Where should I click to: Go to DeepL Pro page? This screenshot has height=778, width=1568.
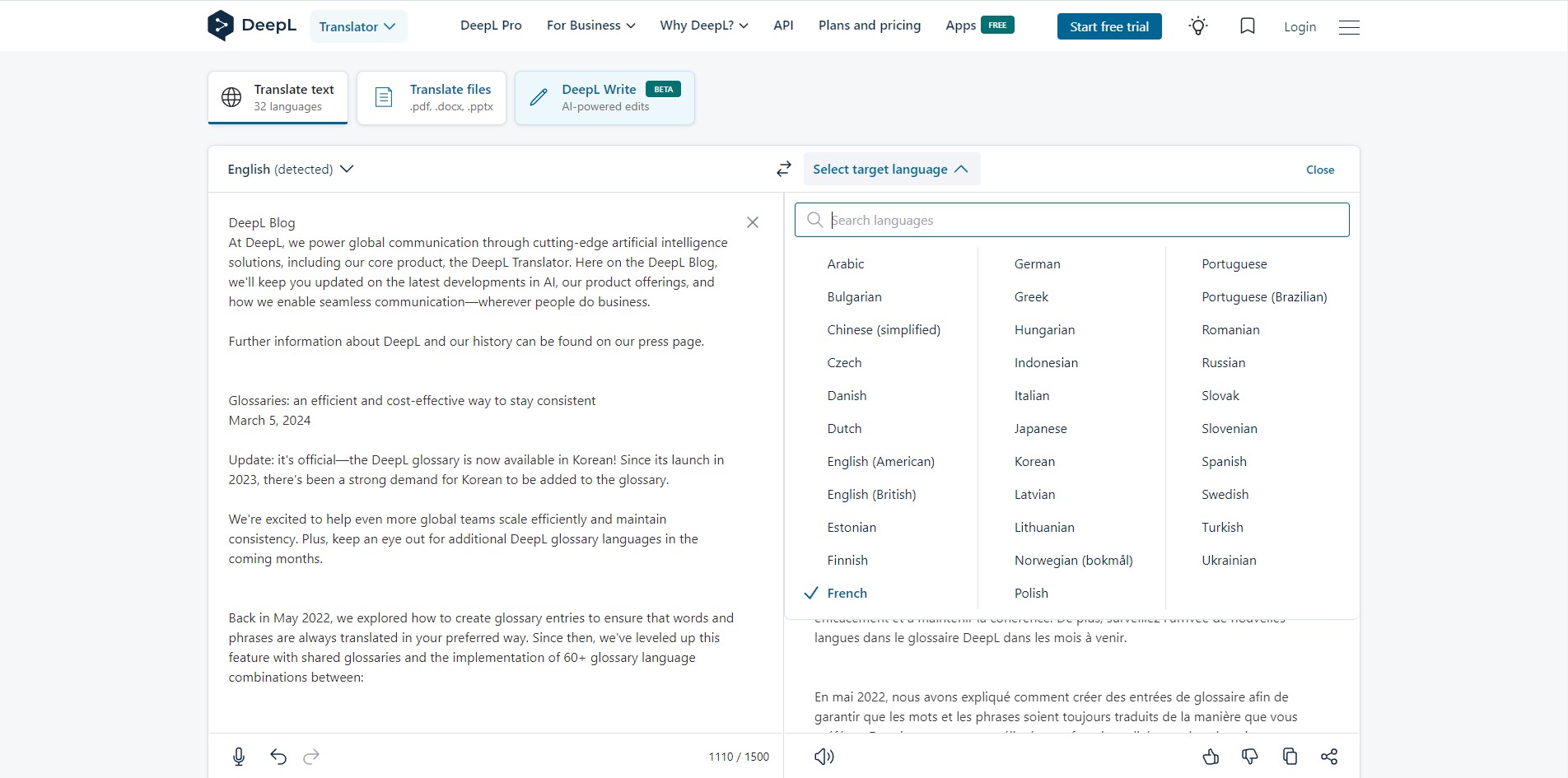[x=491, y=26]
